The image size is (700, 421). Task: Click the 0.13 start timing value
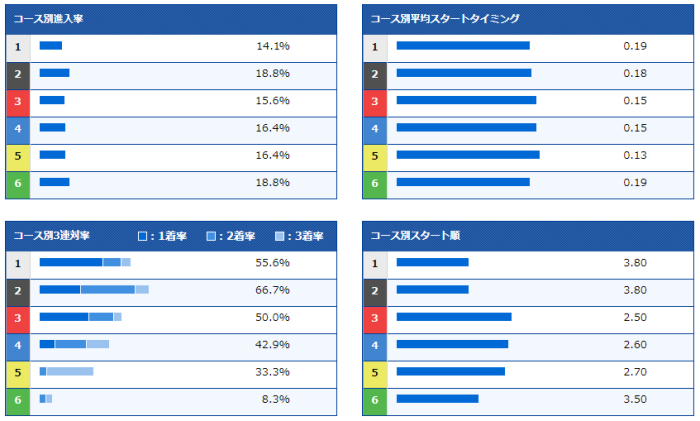635,155
